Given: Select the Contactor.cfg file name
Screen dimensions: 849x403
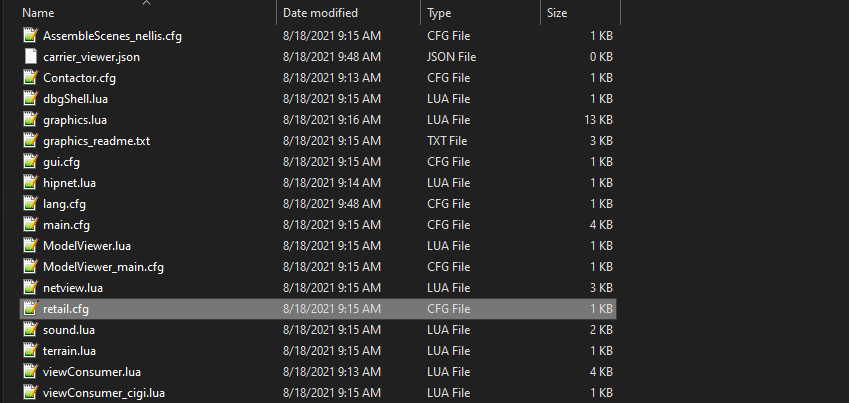Looking at the screenshot, I should coord(80,77).
